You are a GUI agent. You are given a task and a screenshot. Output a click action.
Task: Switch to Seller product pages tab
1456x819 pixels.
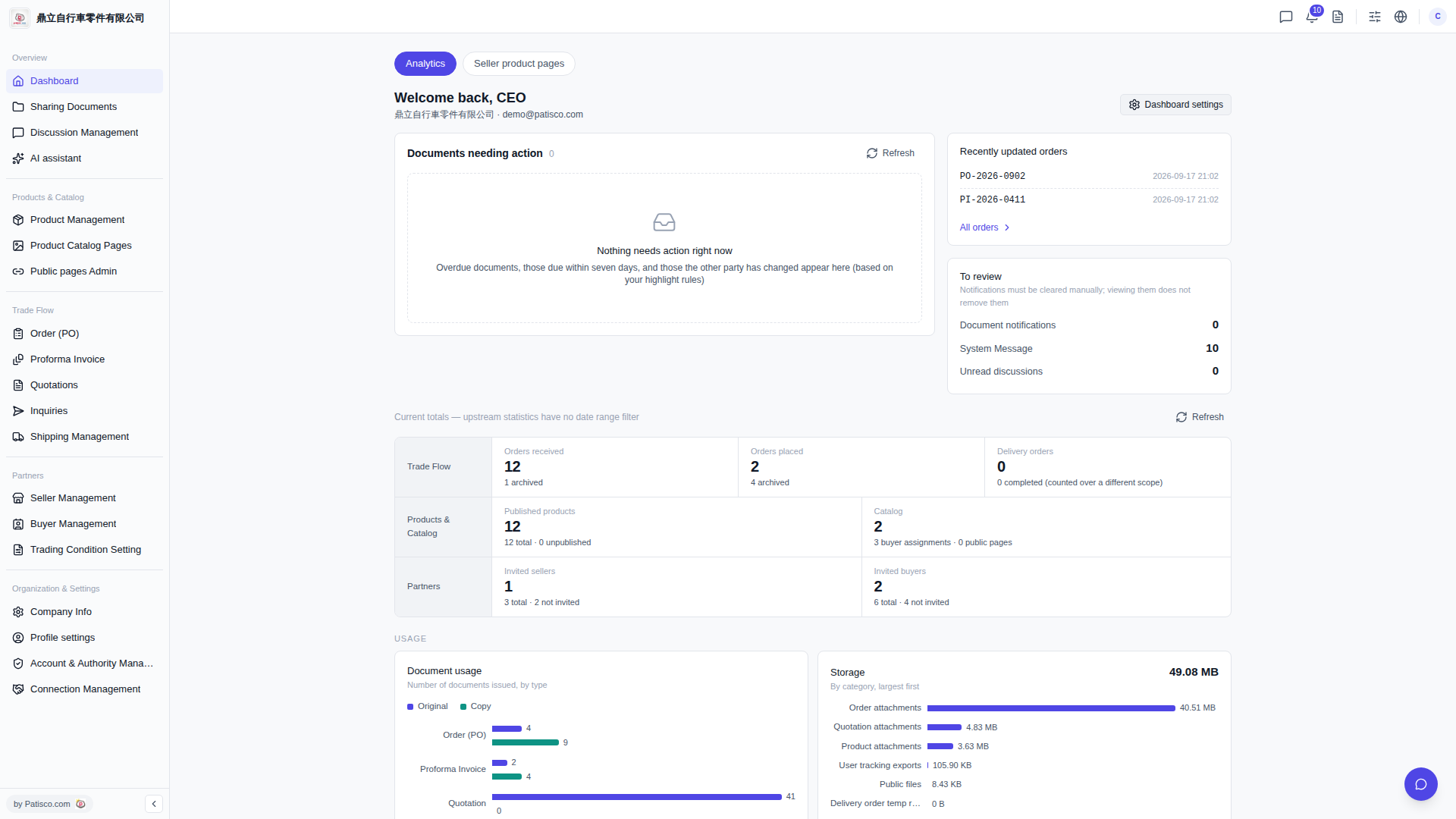click(x=519, y=64)
